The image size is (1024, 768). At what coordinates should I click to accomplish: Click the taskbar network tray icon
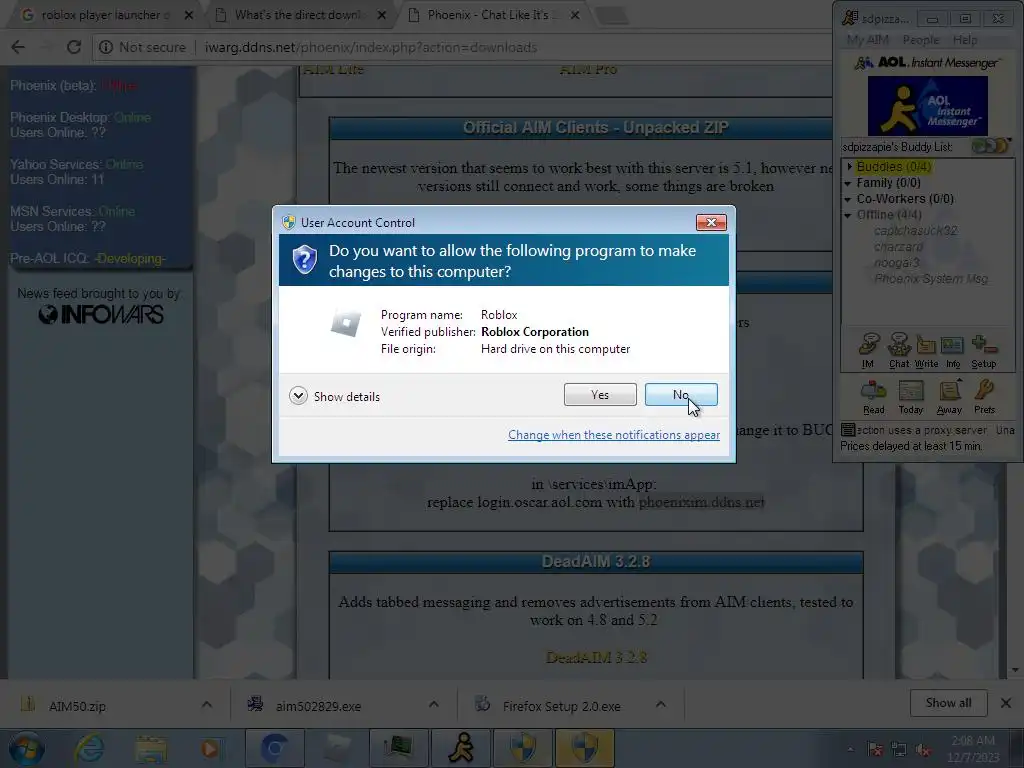tap(899, 750)
